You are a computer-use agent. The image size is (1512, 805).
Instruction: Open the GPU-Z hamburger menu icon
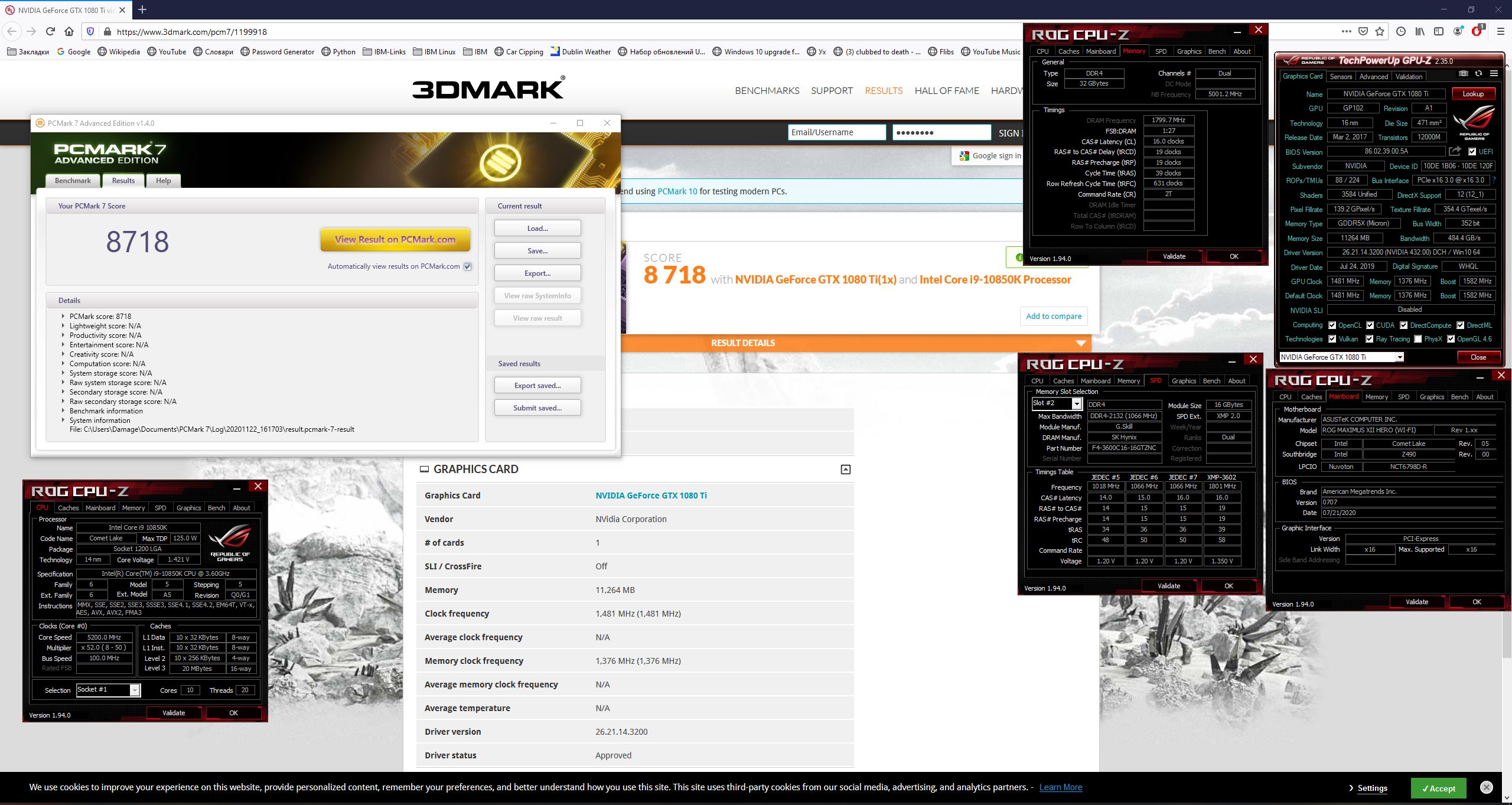tap(1494, 74)
